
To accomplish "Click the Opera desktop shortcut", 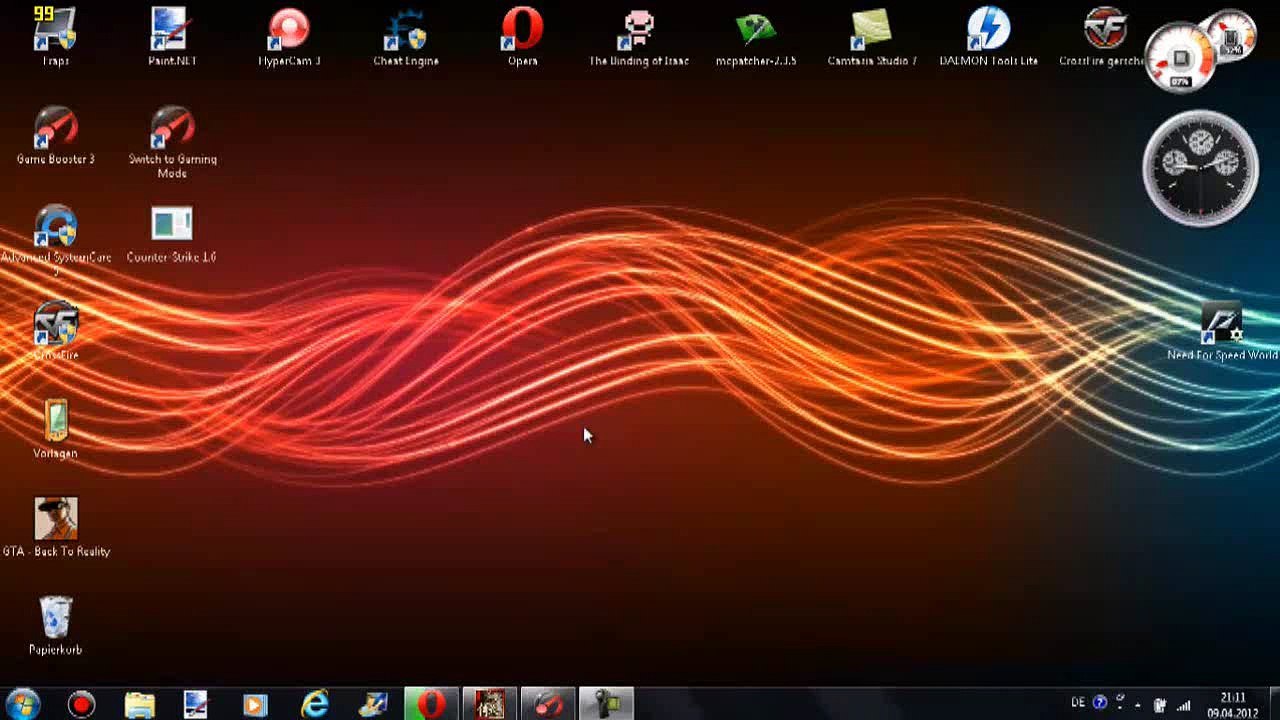I will [522, 37].
